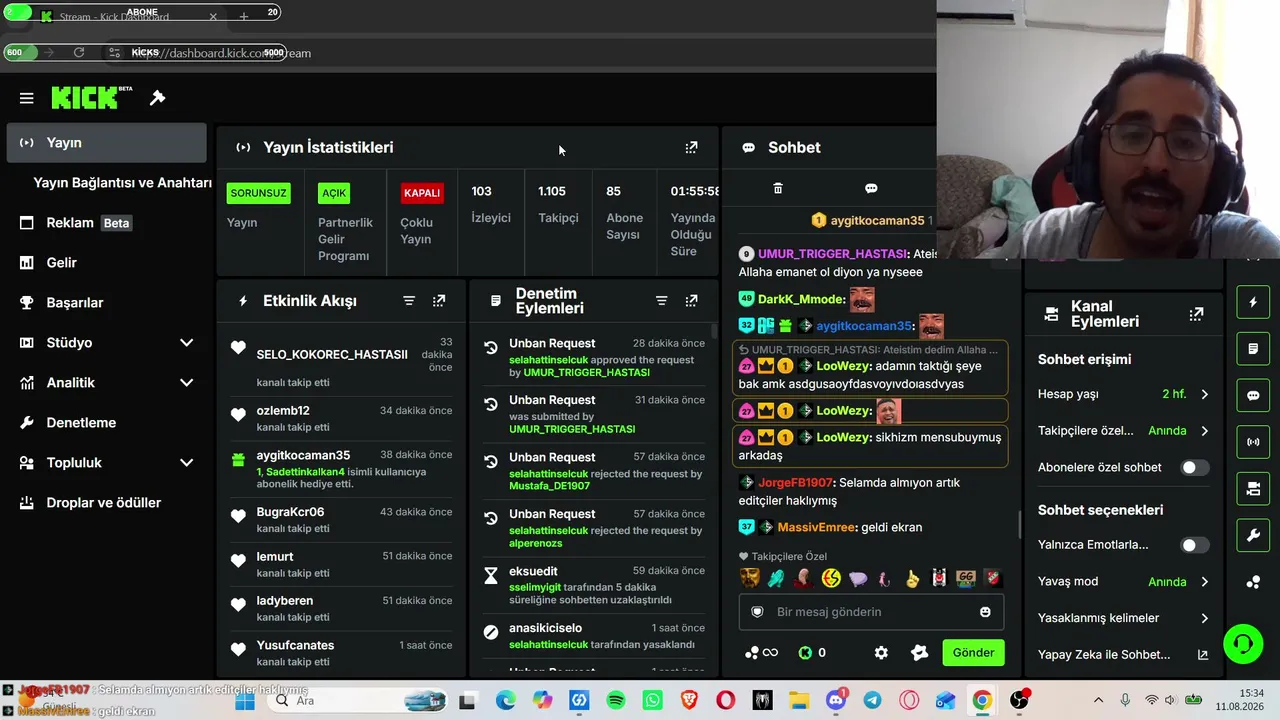This screenshot has width=1280, height=720.
Task: Click the badge icon left of Gönder
Action: (x=920, y=653)
